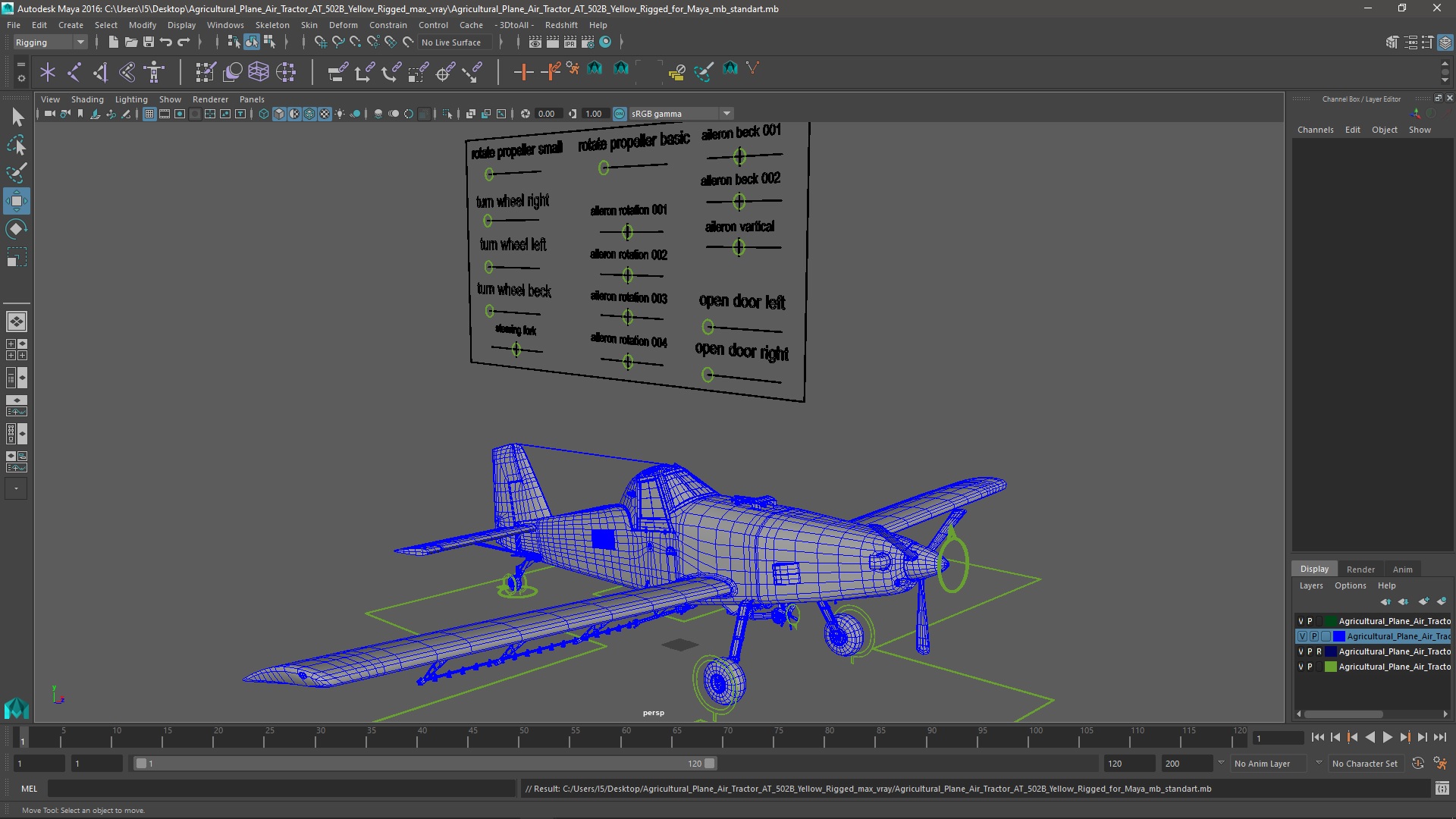Activate the Move tool in toolbox

pos(17,201)
